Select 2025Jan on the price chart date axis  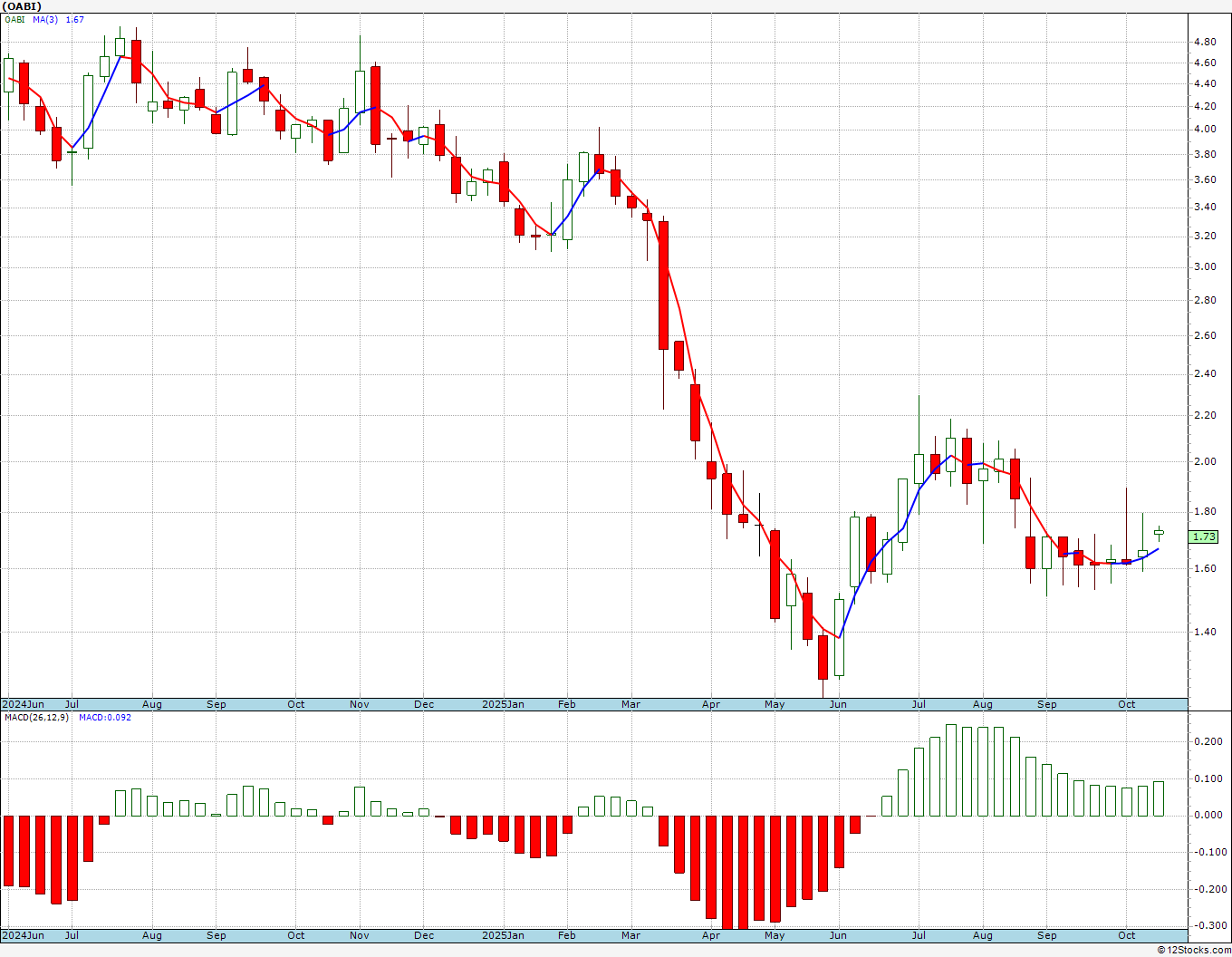tap(503, 704)
